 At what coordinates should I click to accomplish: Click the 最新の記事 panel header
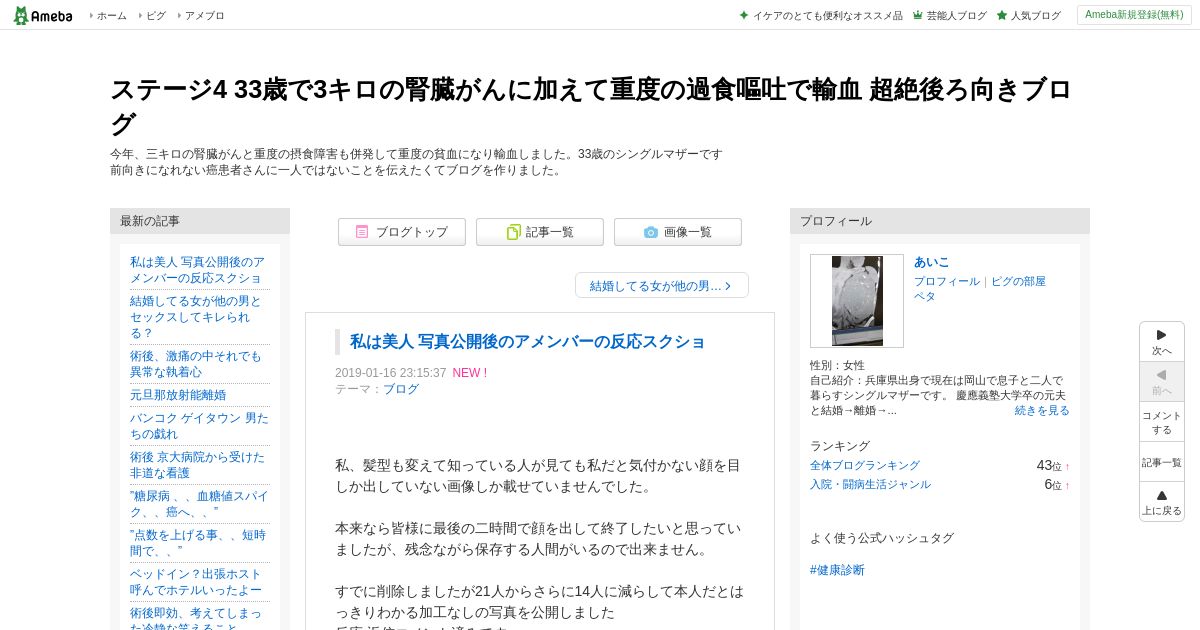click(200, 221)
